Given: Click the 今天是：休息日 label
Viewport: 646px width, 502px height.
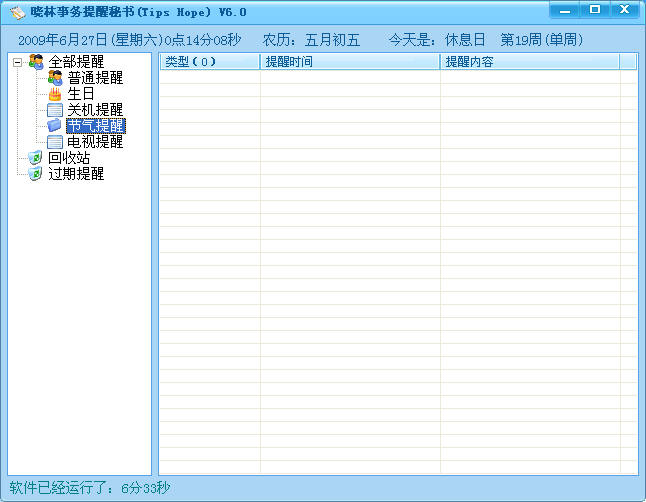Looking at the screenshot, I should coord(437,40).
